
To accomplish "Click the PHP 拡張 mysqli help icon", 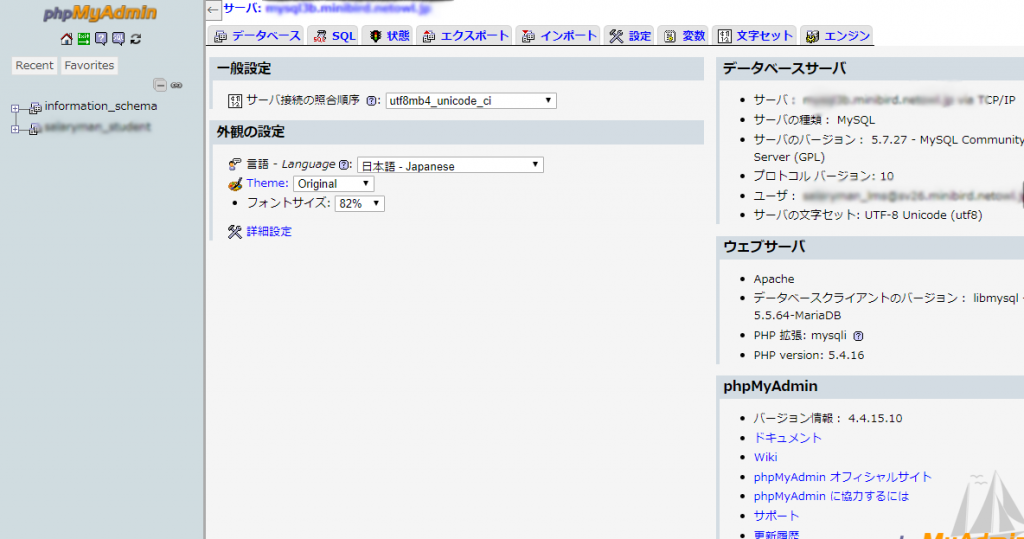I will point(858,336).
